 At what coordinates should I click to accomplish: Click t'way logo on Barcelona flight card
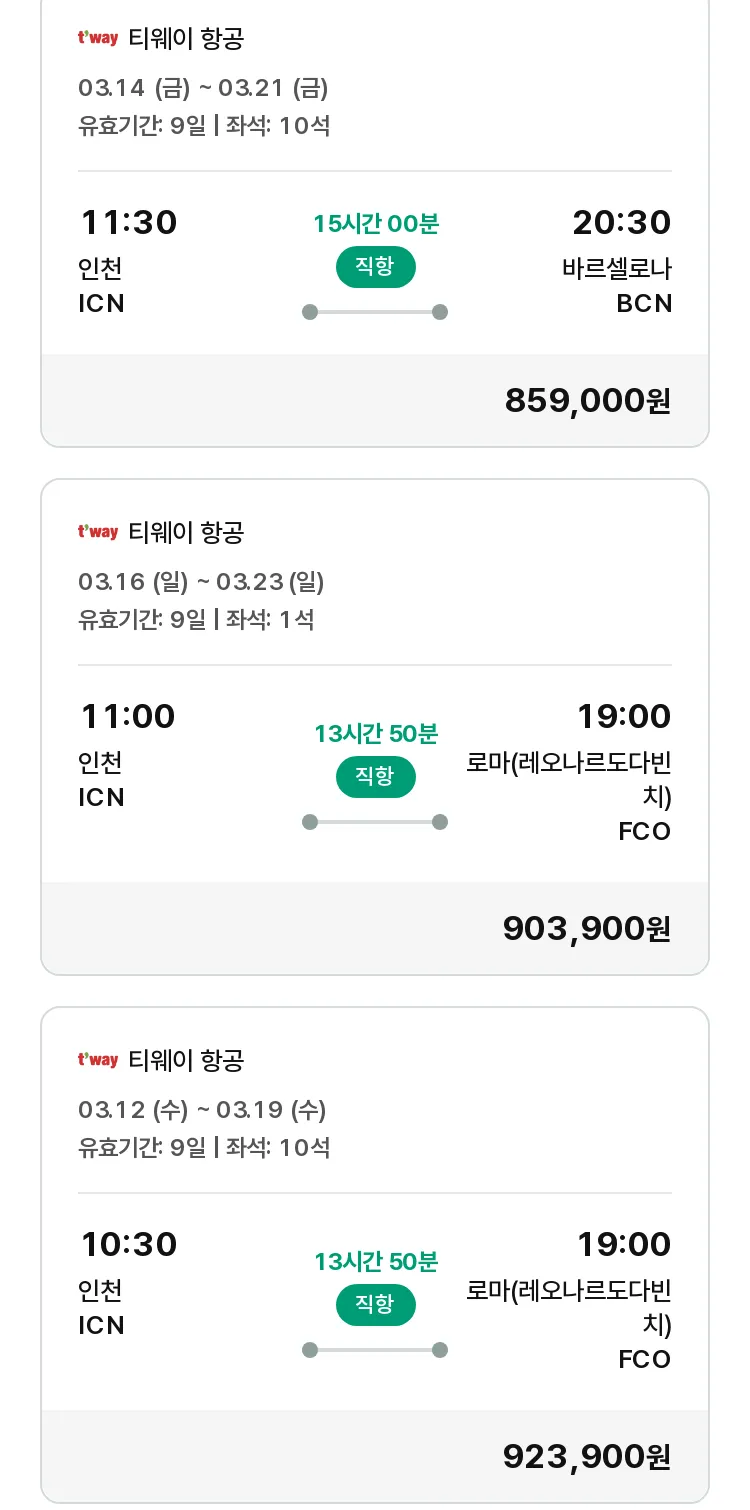point(98,39)
